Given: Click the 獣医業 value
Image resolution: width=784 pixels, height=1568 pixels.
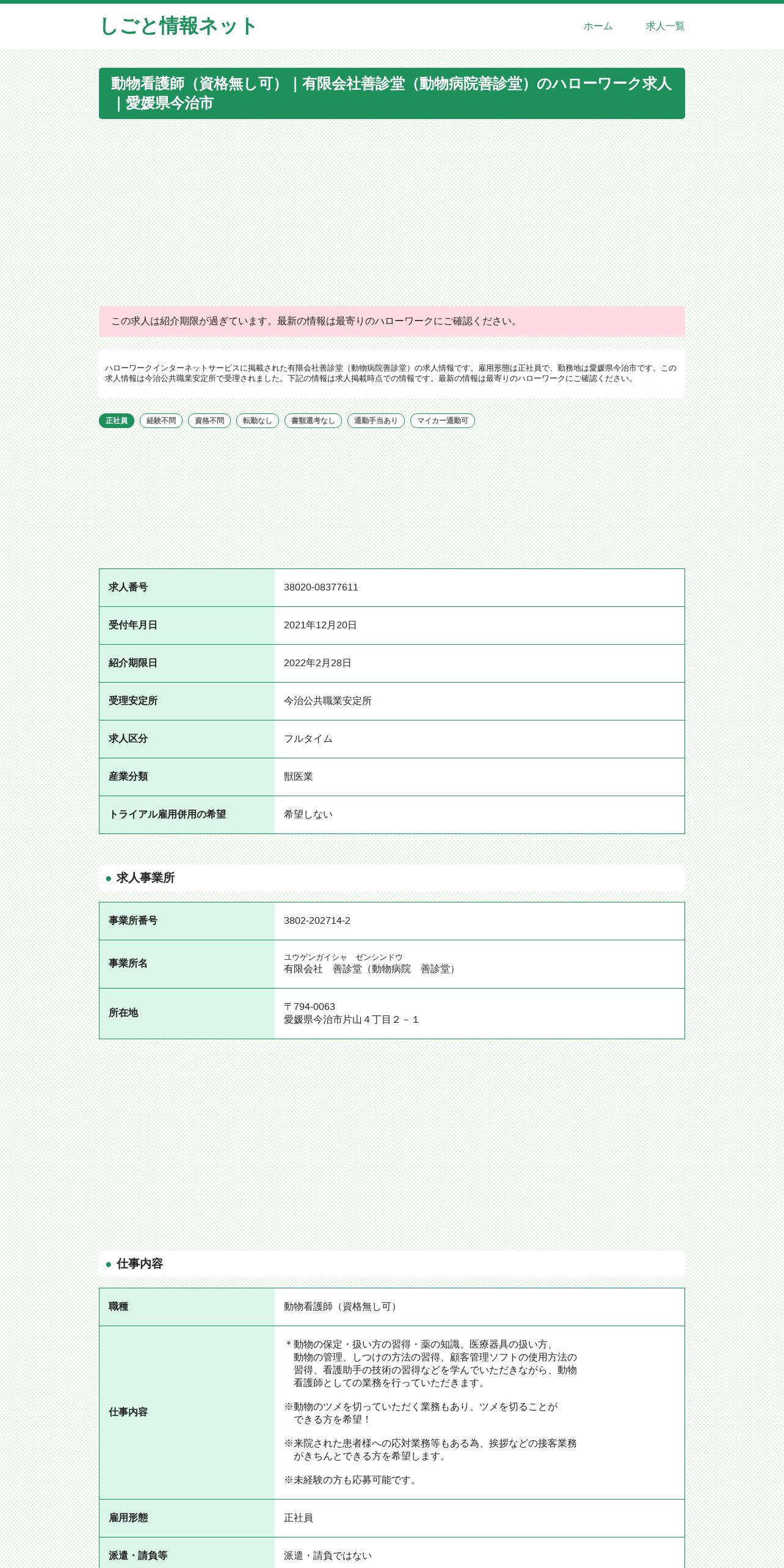Looking at the screenshot, I should [299, 777].
